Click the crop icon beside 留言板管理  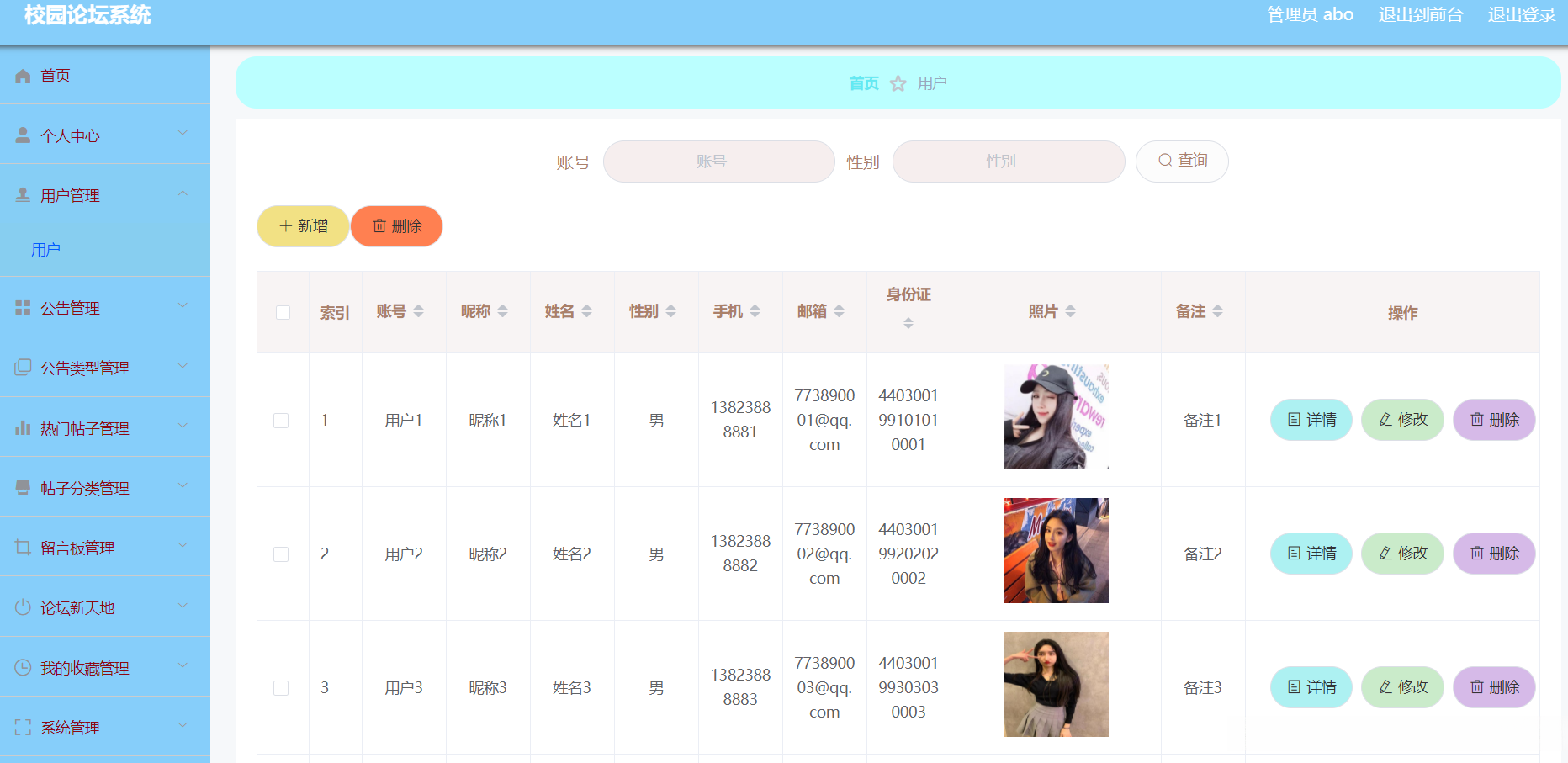coord(23,548)
